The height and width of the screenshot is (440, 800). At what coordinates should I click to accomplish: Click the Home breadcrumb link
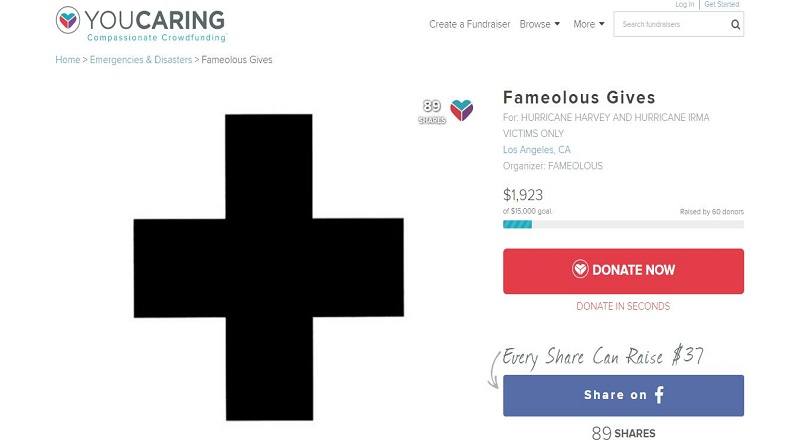coord(67,60)
